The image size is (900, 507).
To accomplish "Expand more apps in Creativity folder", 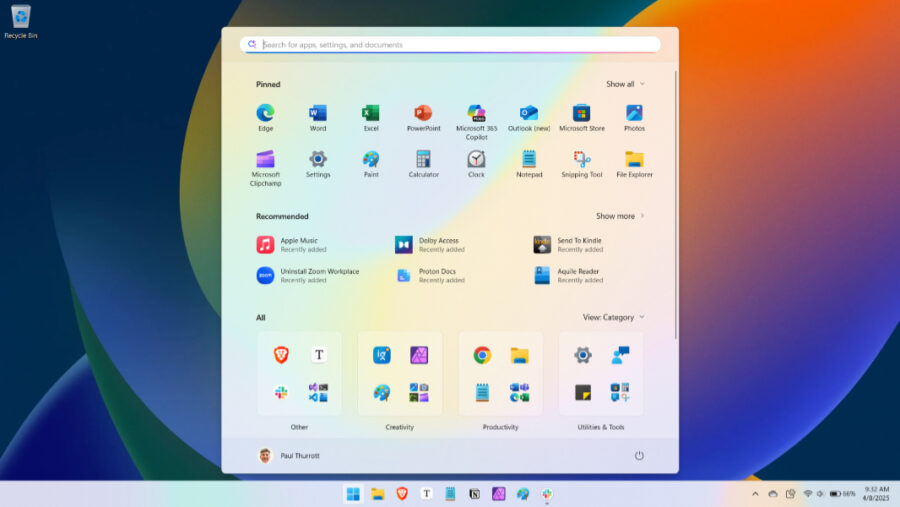I will [419, 393].
